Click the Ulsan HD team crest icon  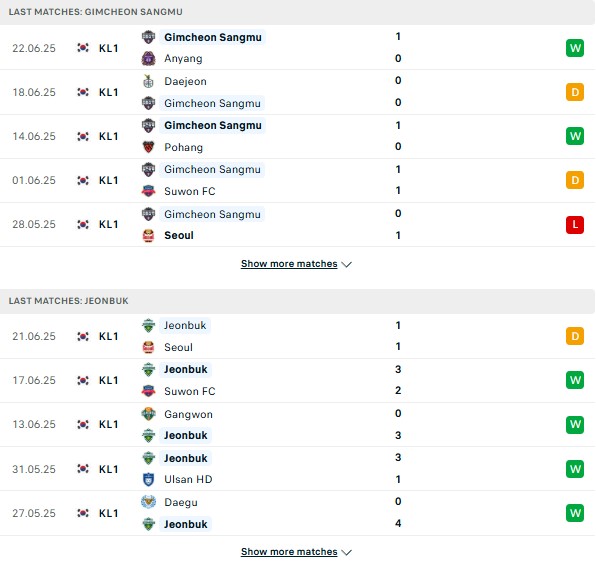click(x=148, y=480)
